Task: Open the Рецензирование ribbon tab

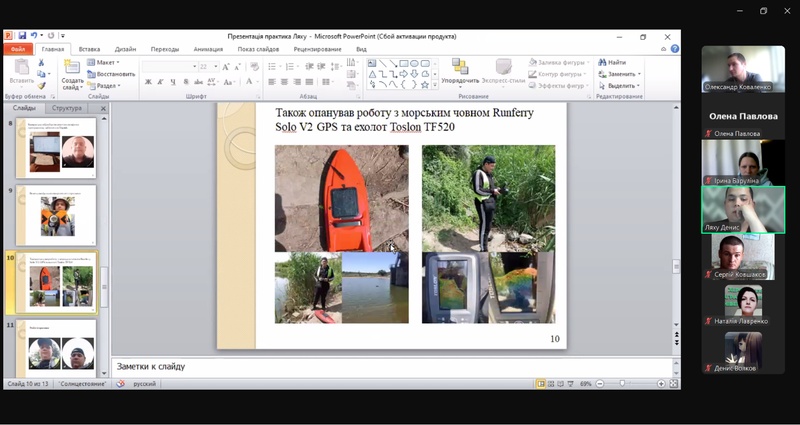Action: tap(317, 49)
